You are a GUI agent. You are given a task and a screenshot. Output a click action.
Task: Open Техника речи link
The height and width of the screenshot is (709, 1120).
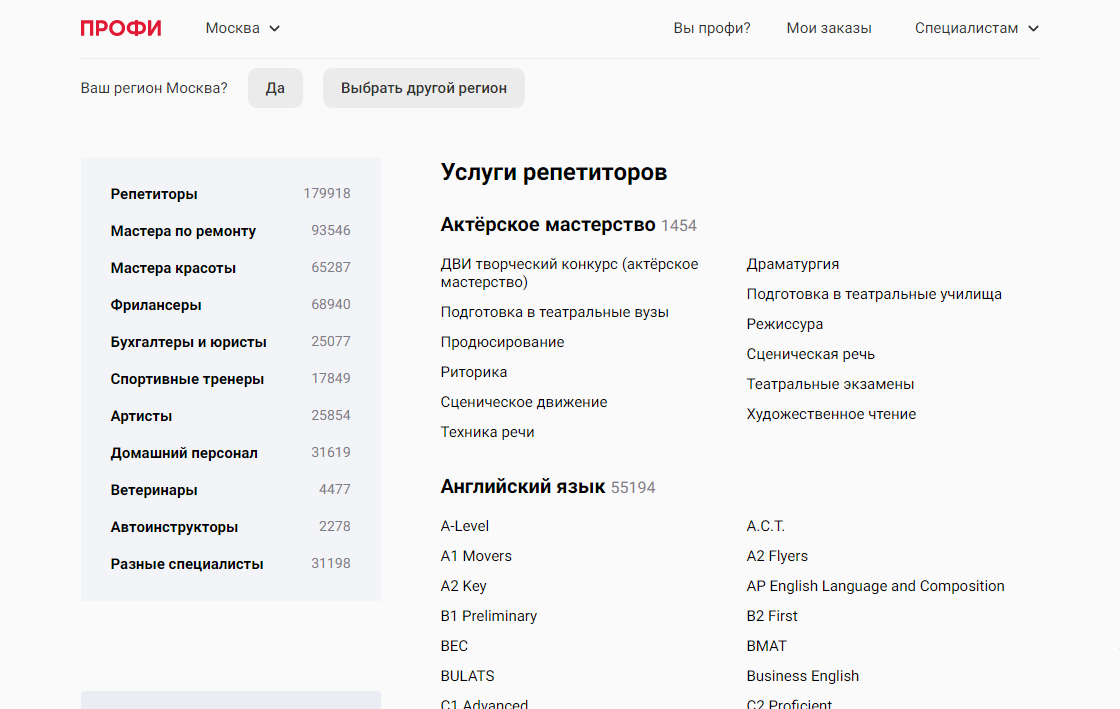(487, 432)
